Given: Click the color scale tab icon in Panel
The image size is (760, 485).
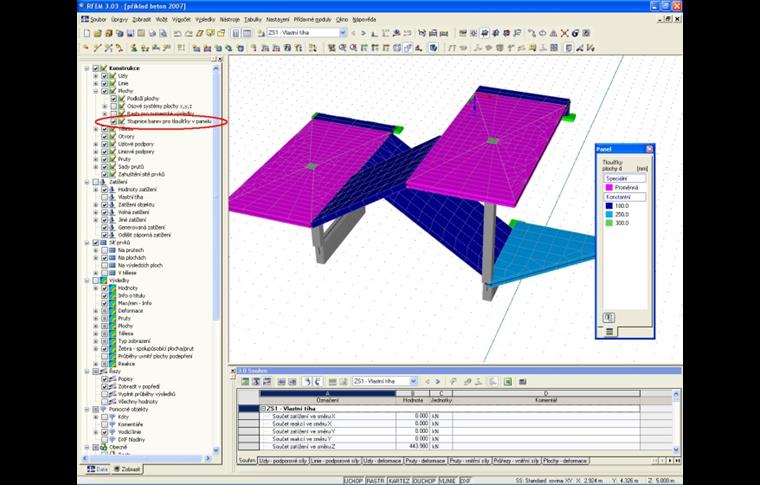Looking at the screenshot, I should 609,332.
